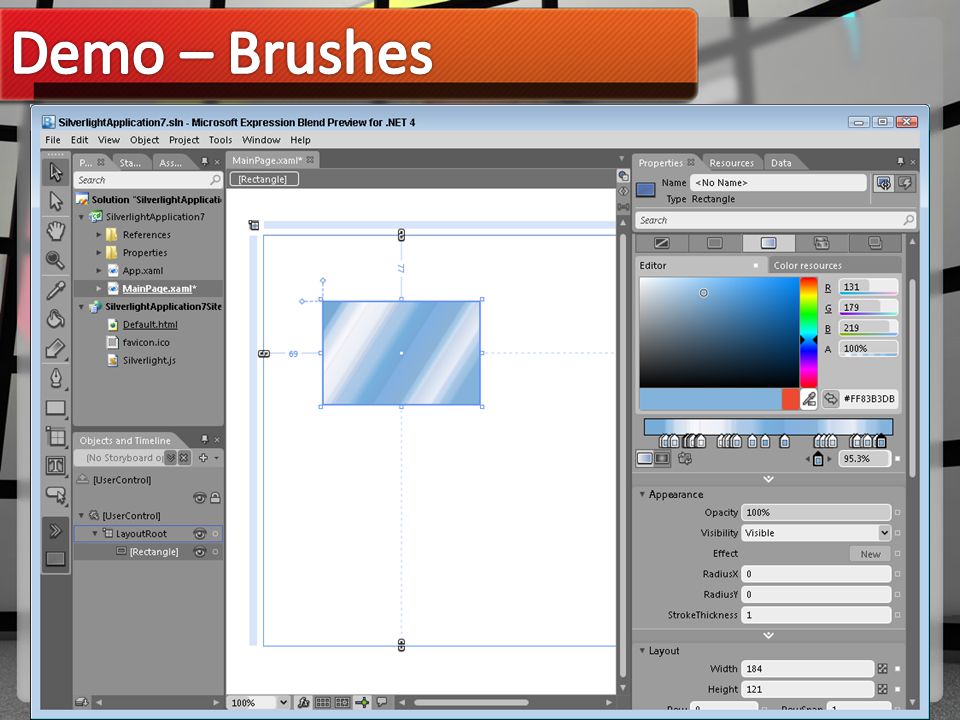
Task: Select the Pen tool
Action: (56, 378)
